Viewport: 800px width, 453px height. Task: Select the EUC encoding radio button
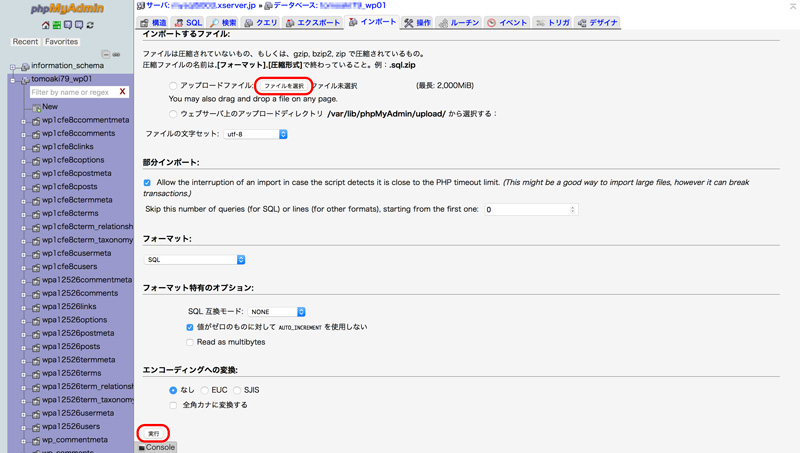(205, 390)
